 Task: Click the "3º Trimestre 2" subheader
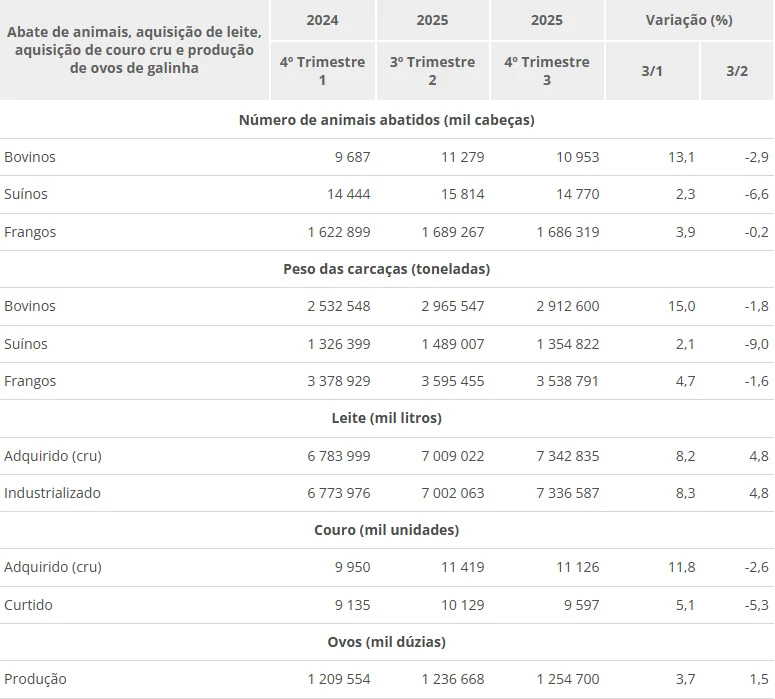pos(432,71)
